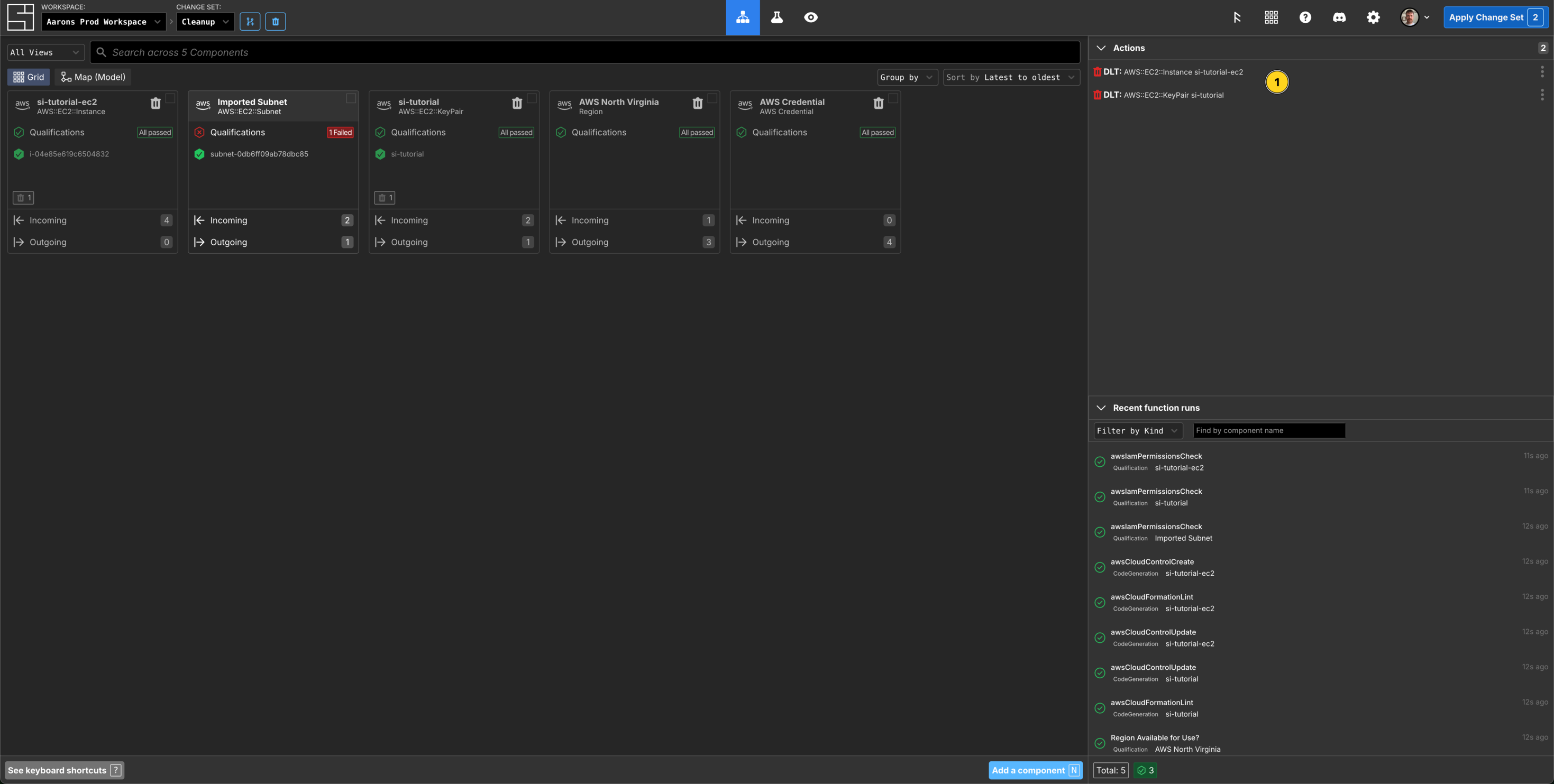The width and height of the screenshot is (1554, 784).
Task: Delete the si-tutorial-ec2 component via trash icon
Action: click(x=155, y=104)
